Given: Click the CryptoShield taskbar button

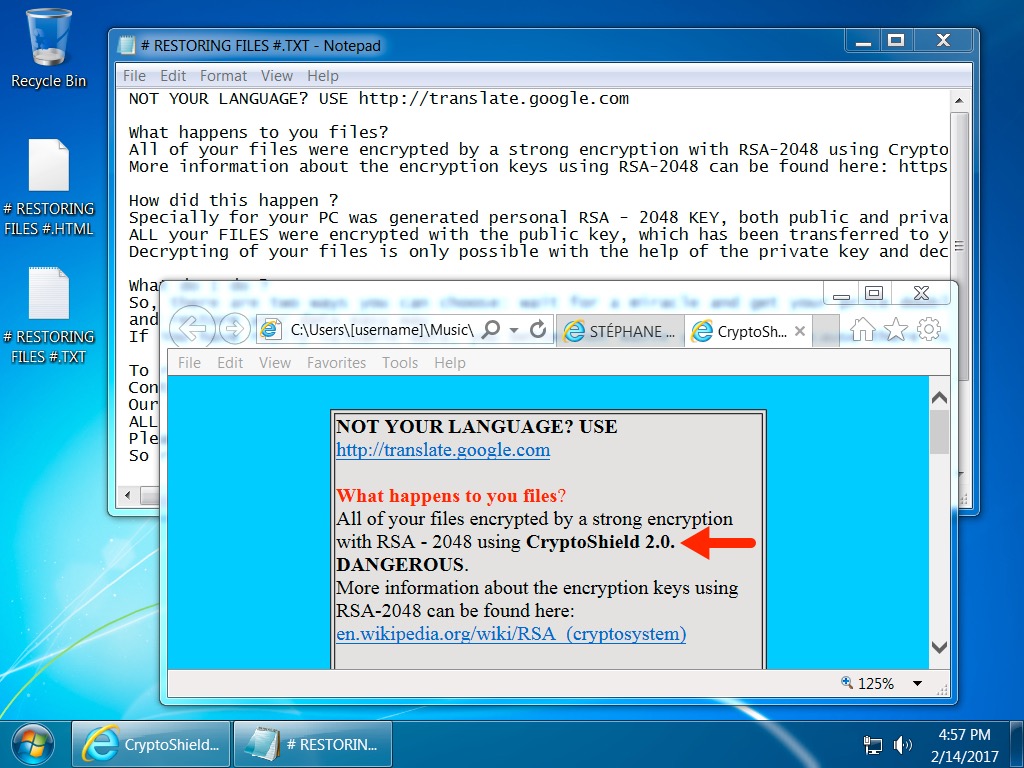Looking at the screenshot, I should [x=151, y=744].
